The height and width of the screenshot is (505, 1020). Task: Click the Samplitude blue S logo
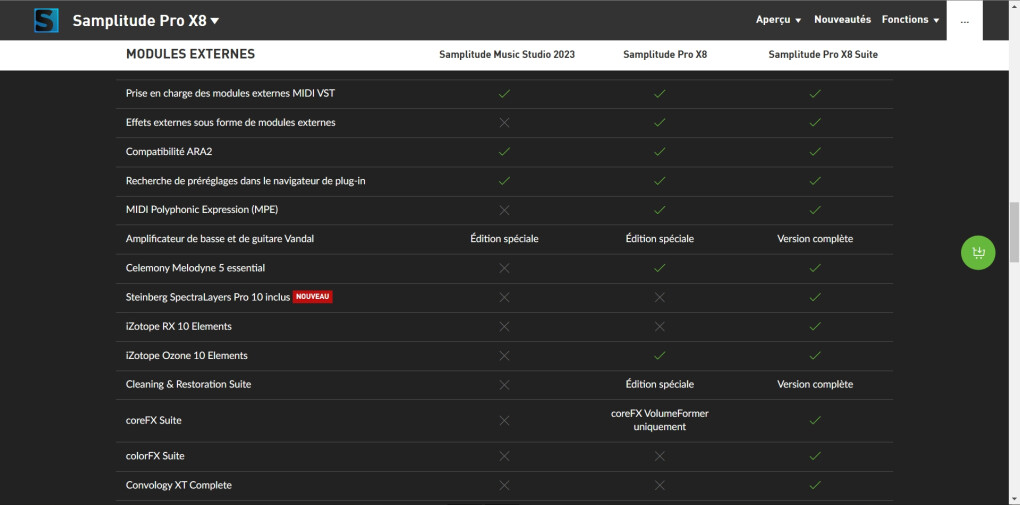click(46, 20)
